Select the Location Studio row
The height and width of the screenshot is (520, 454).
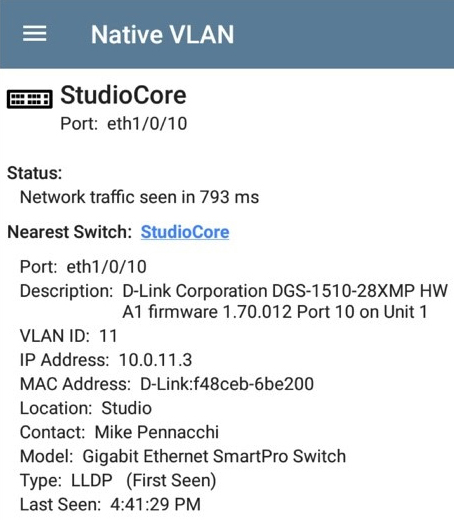click(x=86, y=408)
